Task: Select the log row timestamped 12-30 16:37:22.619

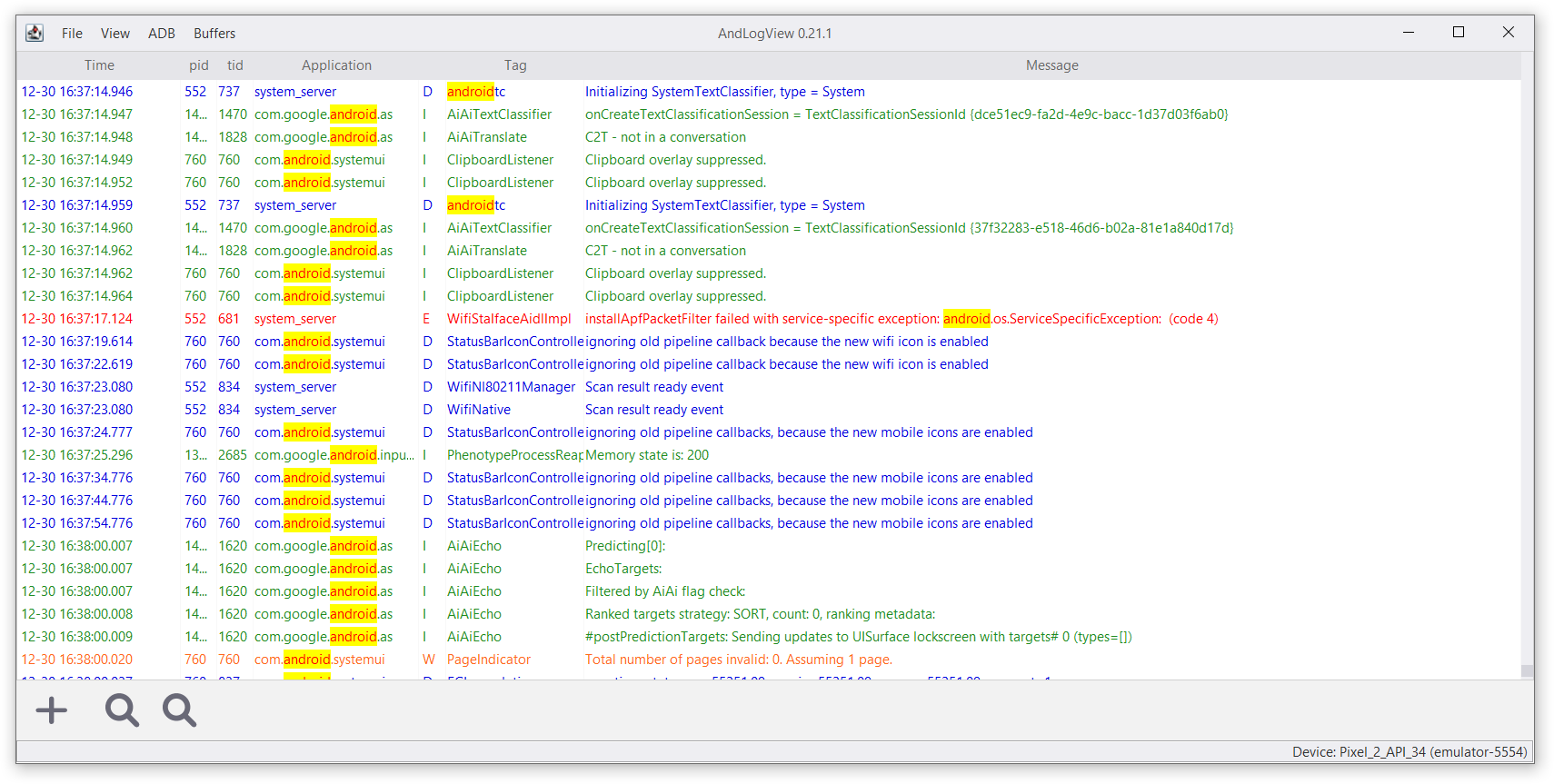Action: click(769, 364)
